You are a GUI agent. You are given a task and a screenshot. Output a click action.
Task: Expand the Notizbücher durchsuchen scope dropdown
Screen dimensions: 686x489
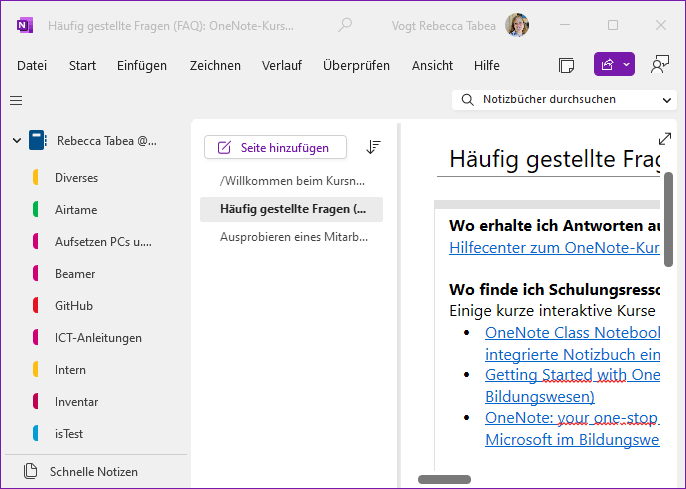pyautogui.click(x=666, y=100)
